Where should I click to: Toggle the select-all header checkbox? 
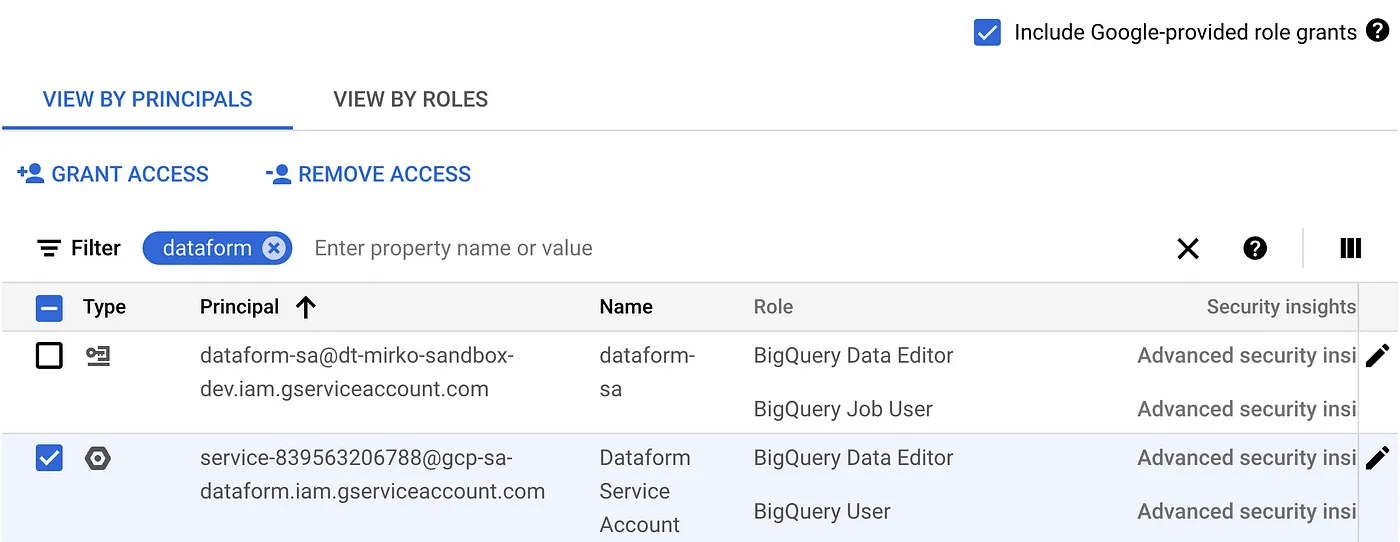coord(49,308)
